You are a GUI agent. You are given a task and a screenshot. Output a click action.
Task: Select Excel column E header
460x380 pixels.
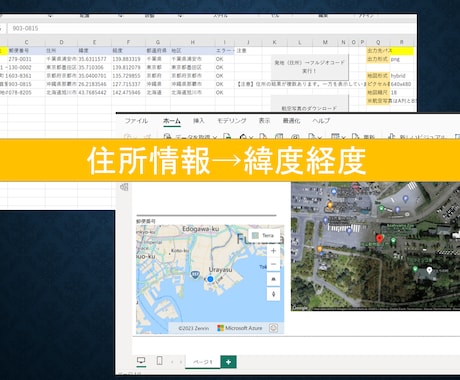94,42
